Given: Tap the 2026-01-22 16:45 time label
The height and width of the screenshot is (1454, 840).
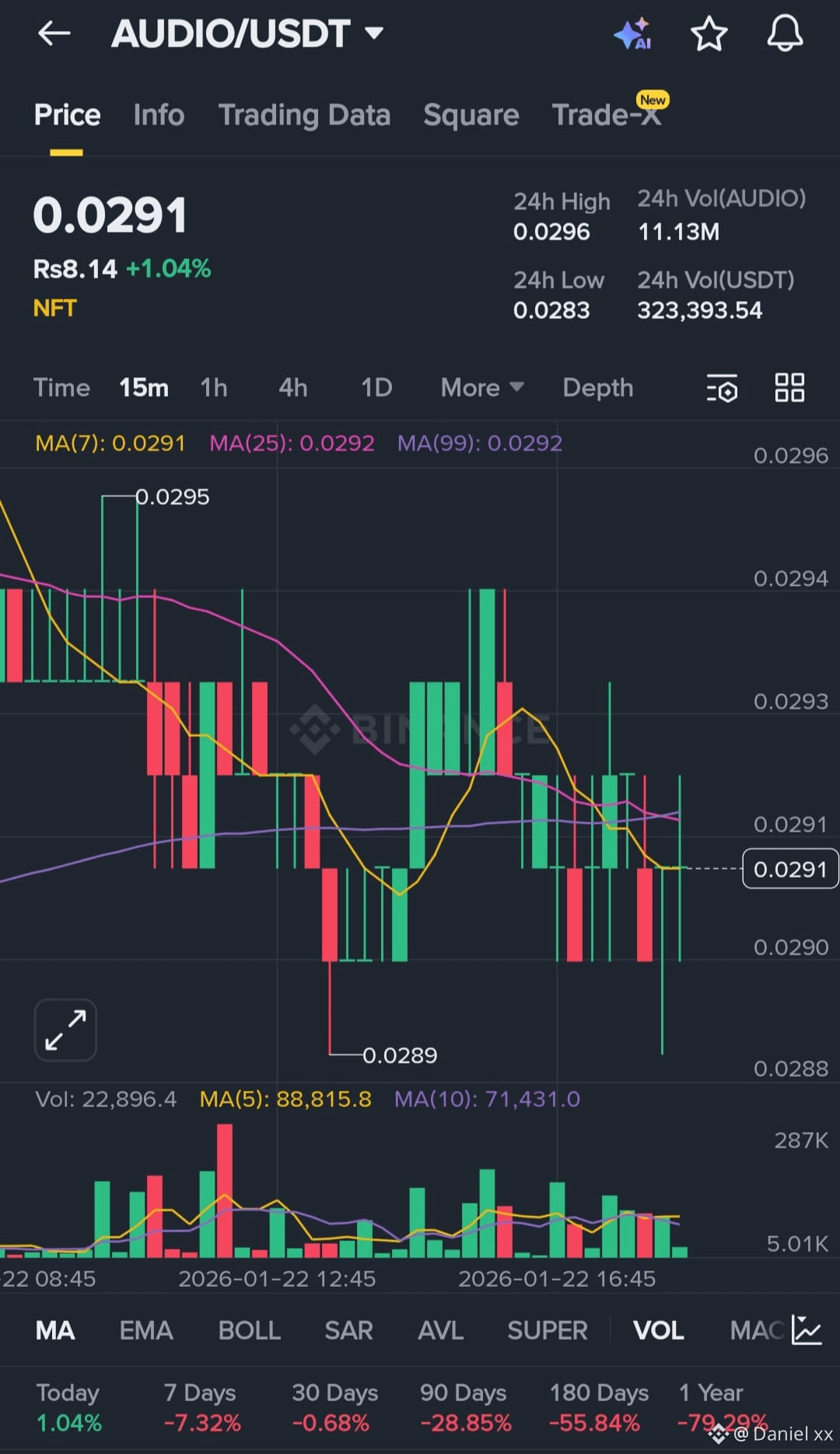Looking at the screenshot, I should [x=557, y=1279].
